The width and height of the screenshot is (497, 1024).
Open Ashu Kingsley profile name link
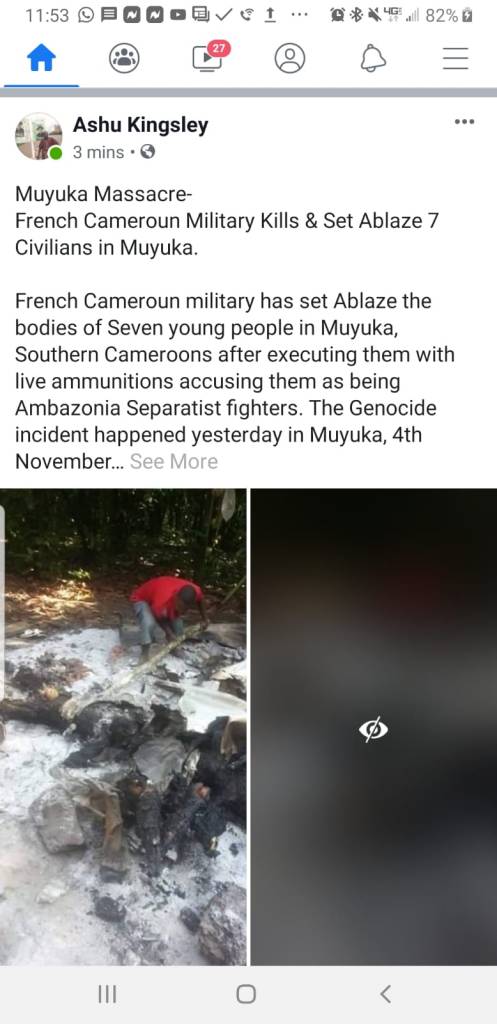140,125
